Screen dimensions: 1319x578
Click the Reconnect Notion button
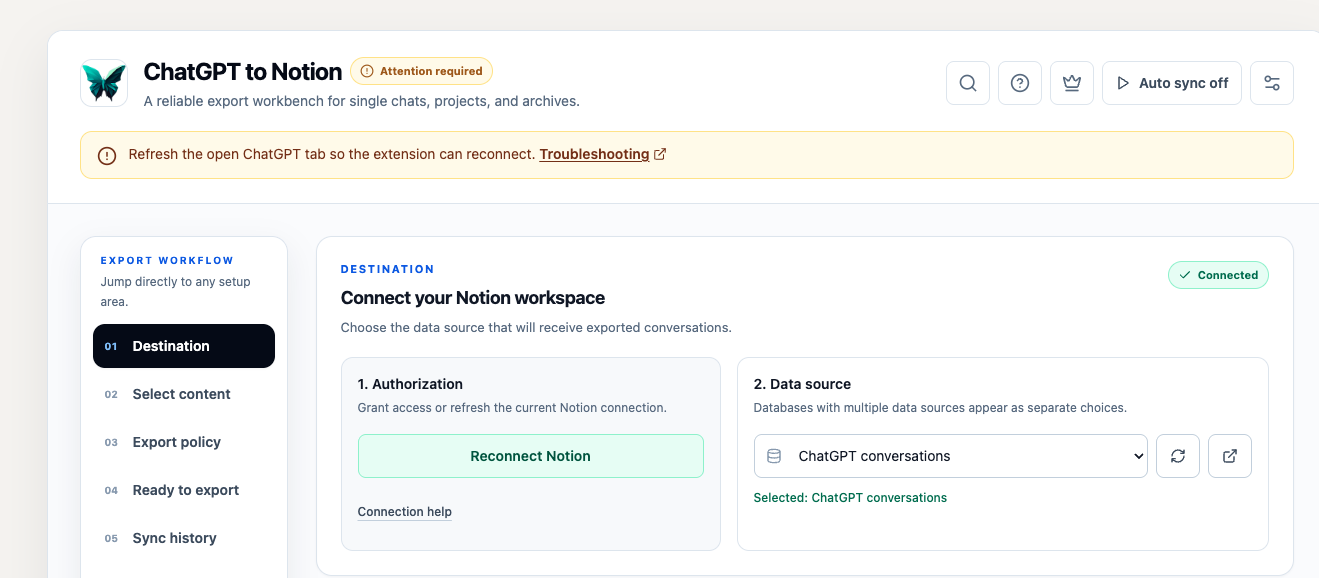pyautogui.click(x=531, y=456)
